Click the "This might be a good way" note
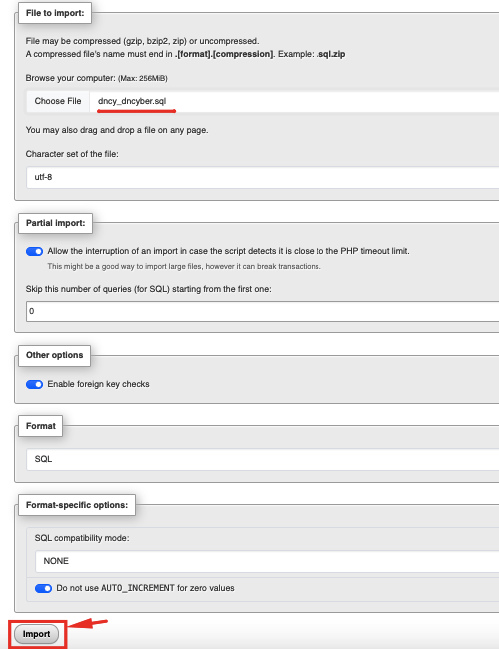 tap(184, 267)
